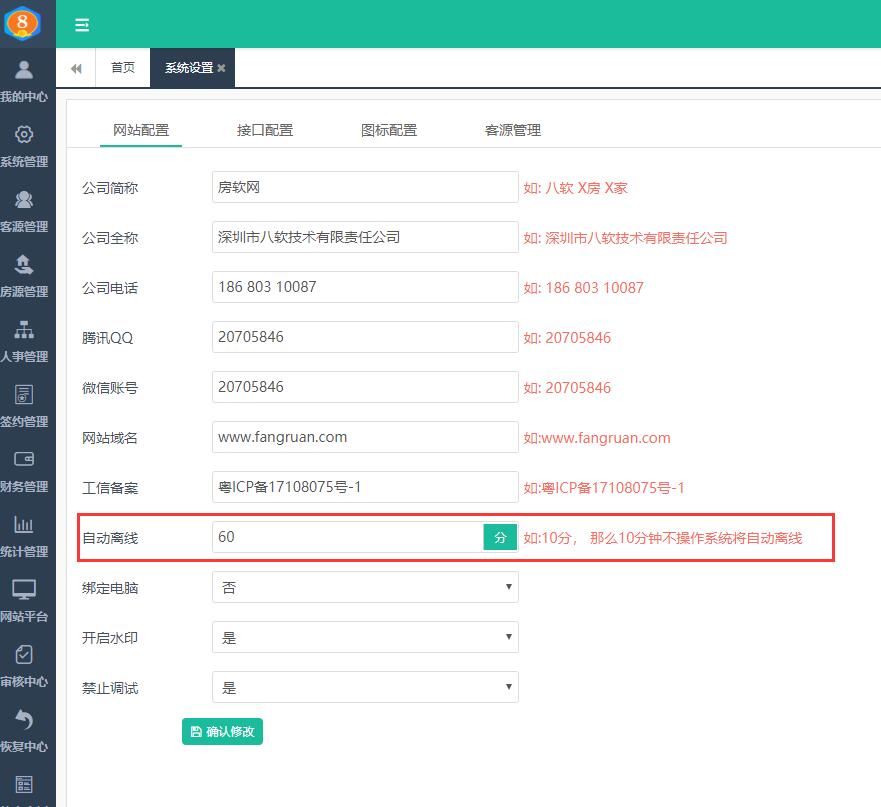The width and height of the screenshot is (881, 807).
Task: Open 恢复中心 undo arrow icon
Action: coord(24,719)
